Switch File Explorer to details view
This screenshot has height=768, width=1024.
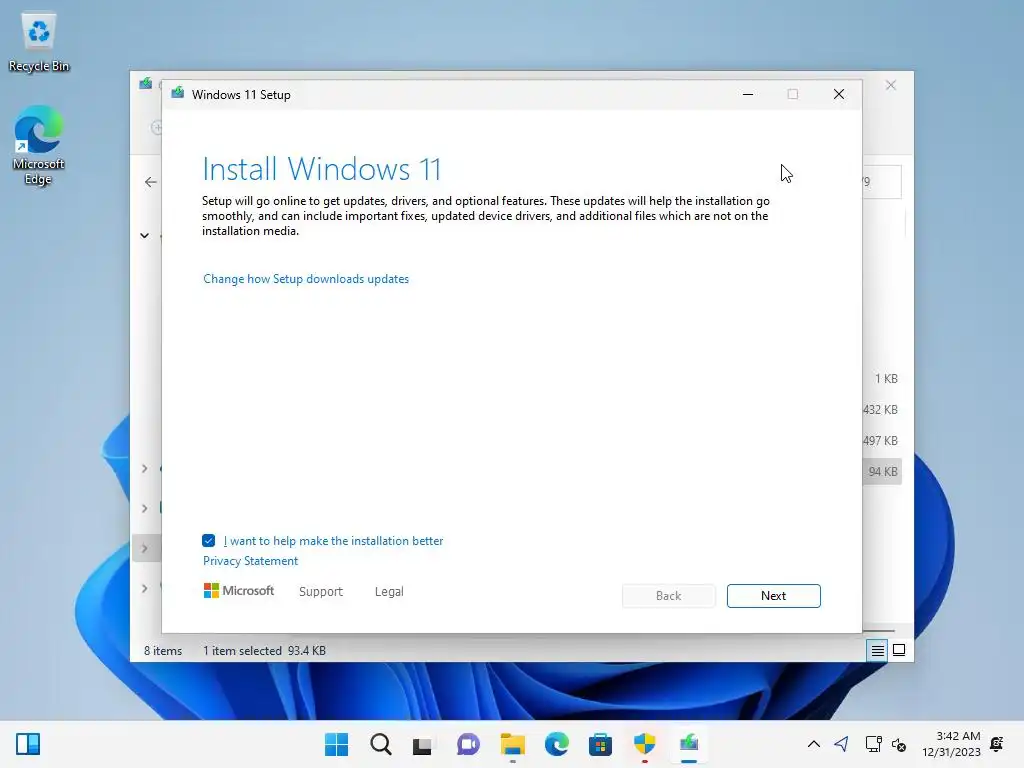click(877, 650)
